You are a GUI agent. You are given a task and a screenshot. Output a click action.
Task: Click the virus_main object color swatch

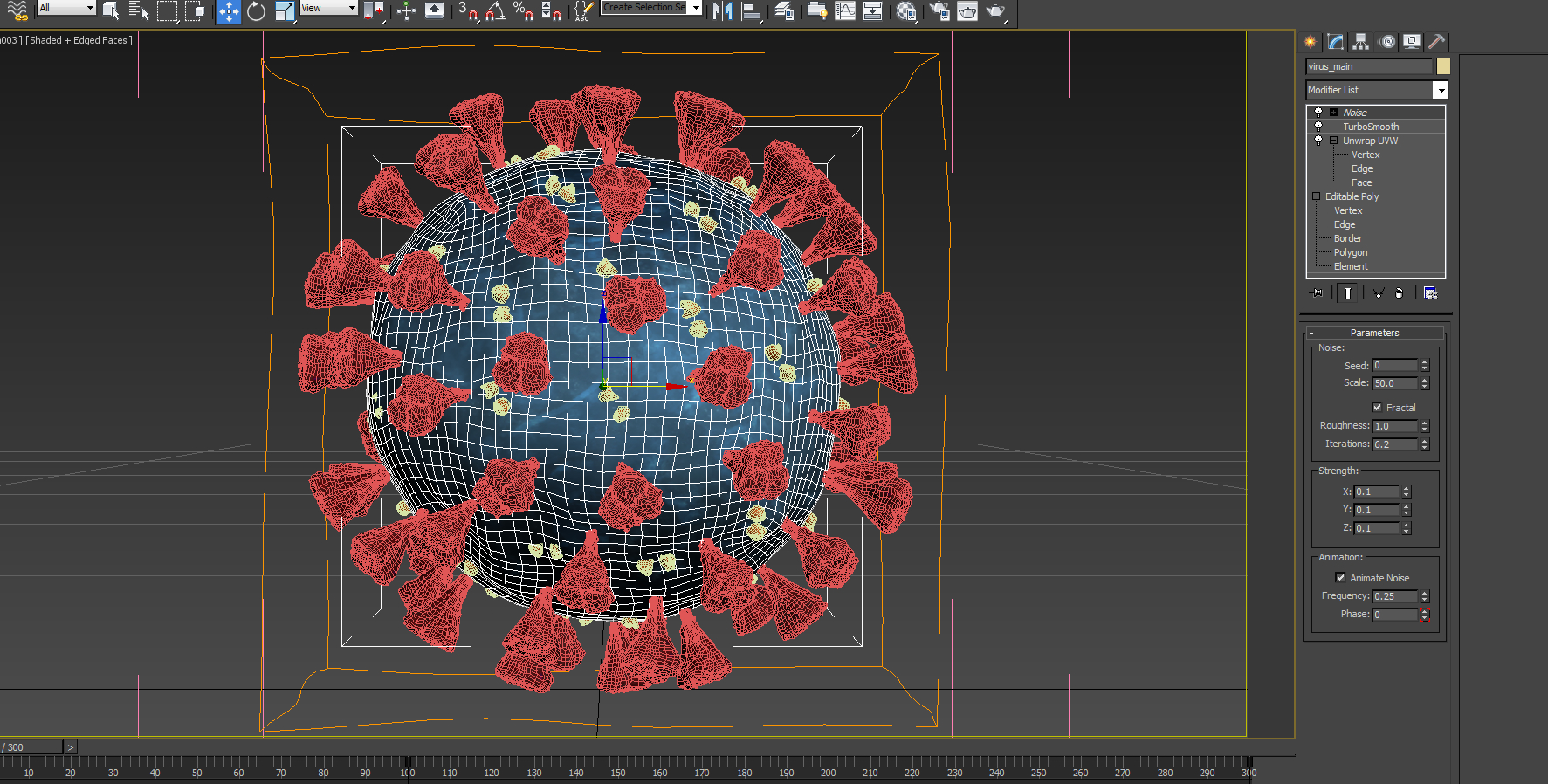point(1443,66)
